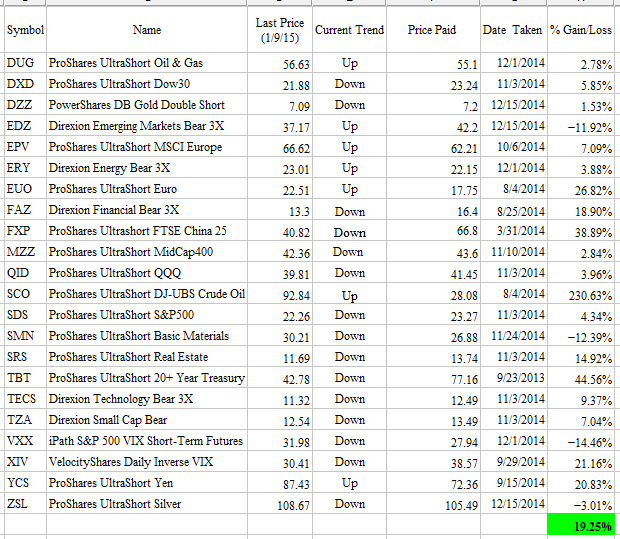Select last price 56.63 cell
This screenshot has height=539, width=620.
point(280,62)
